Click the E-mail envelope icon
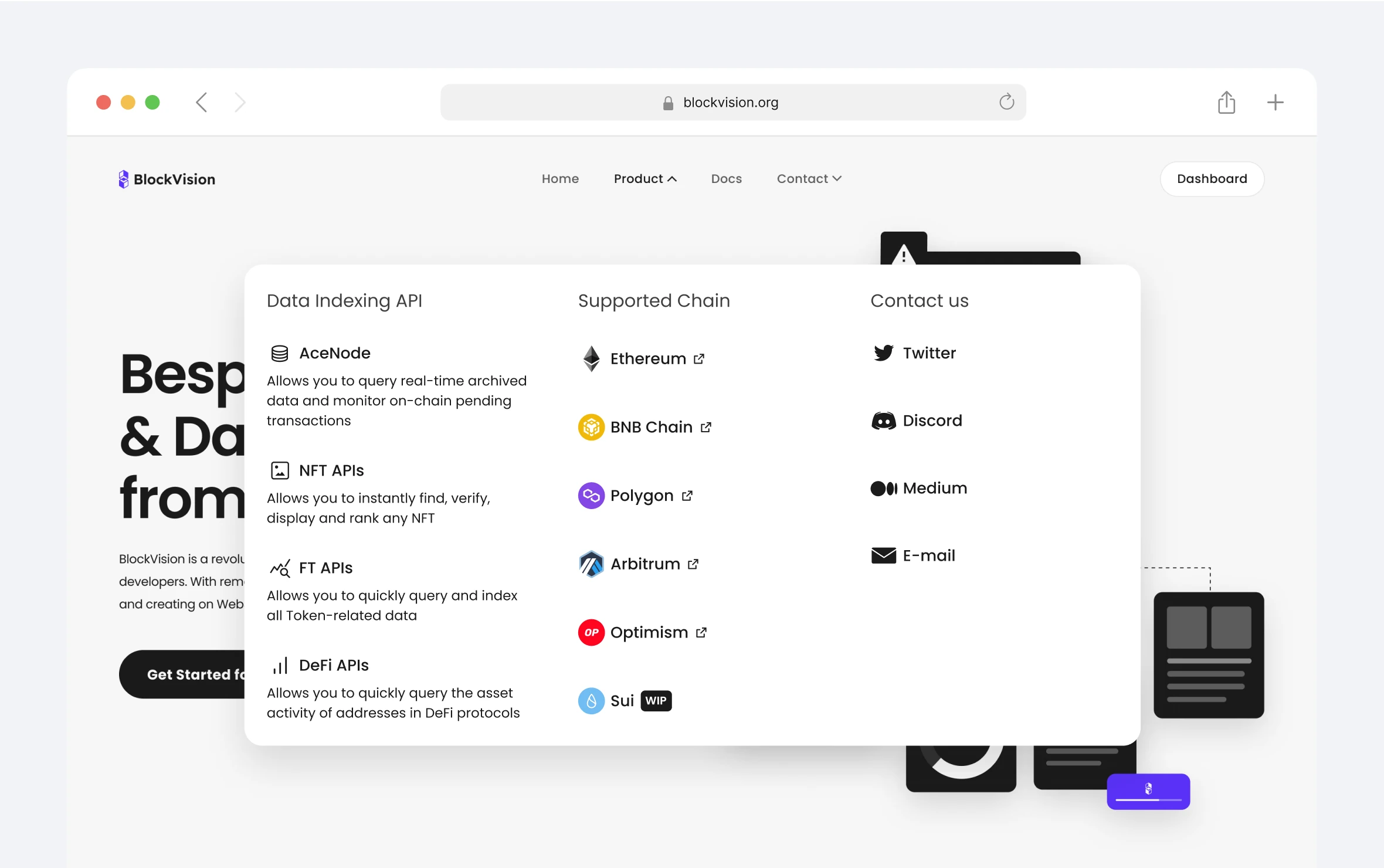The width and height of the screenshot is (1384, 868). pos(883,555)
